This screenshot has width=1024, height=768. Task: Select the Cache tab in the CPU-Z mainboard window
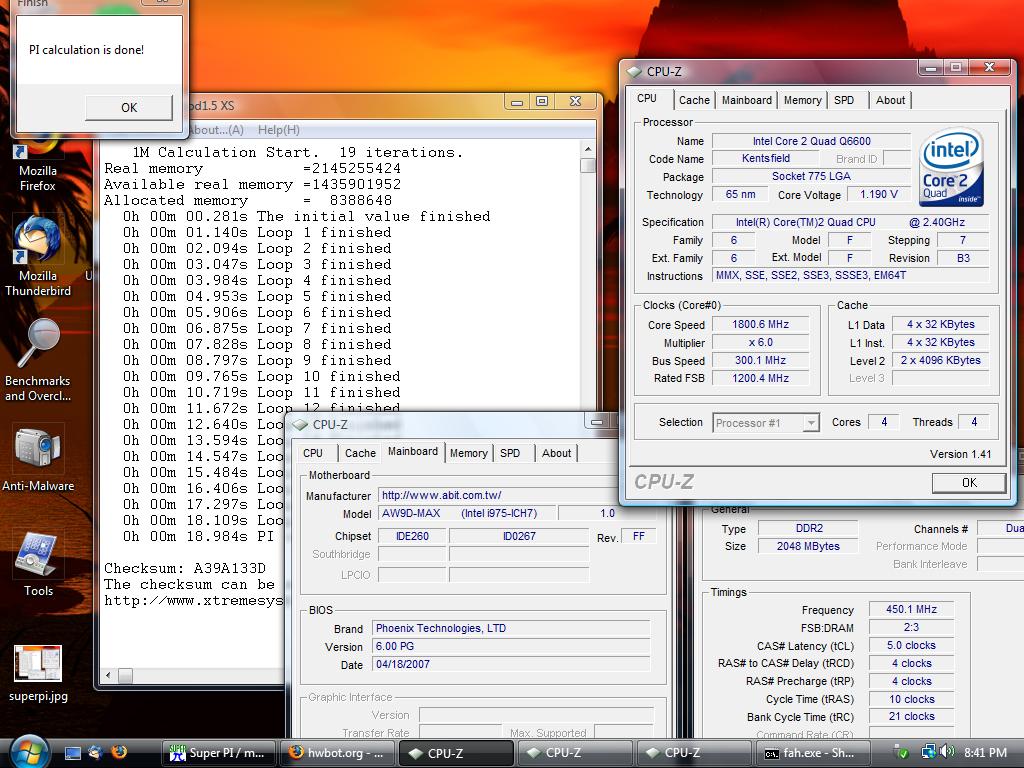tap(360, 453)
